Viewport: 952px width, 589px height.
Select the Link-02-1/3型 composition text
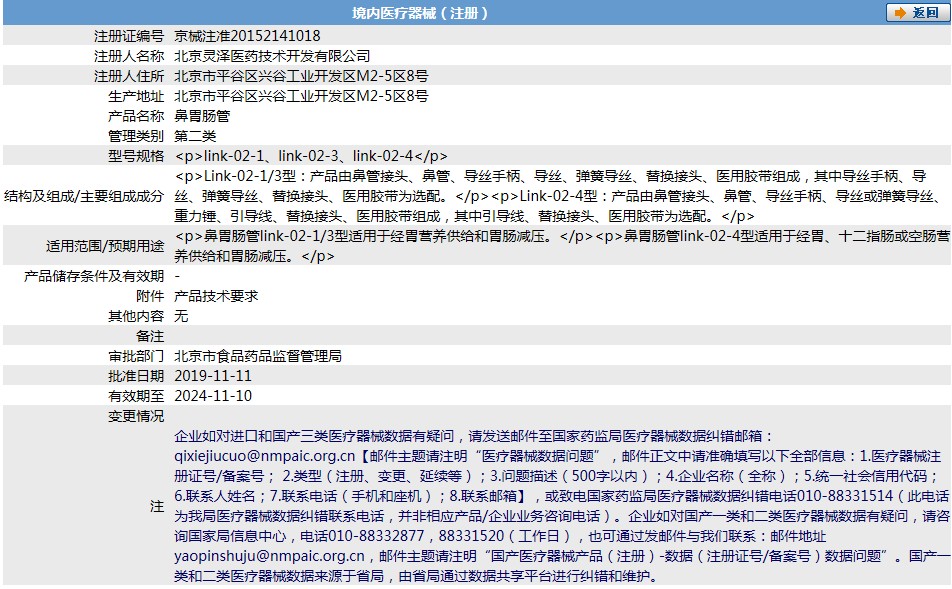click(557, 196)
